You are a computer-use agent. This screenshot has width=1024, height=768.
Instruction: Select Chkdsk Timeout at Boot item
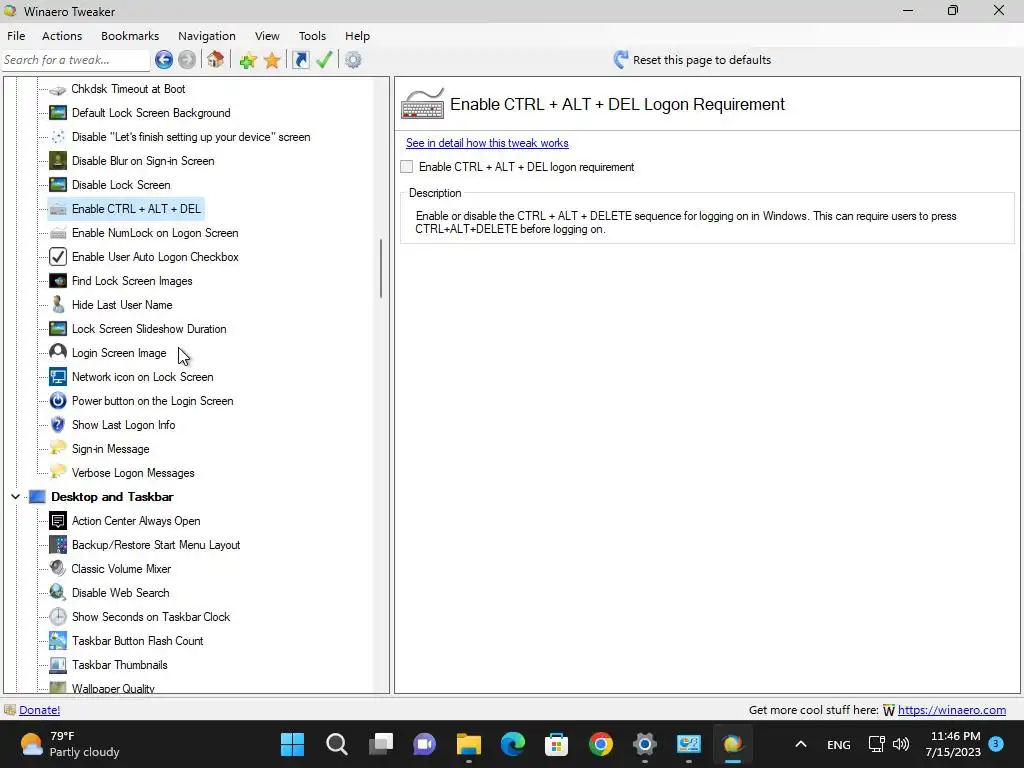point(128,89)
